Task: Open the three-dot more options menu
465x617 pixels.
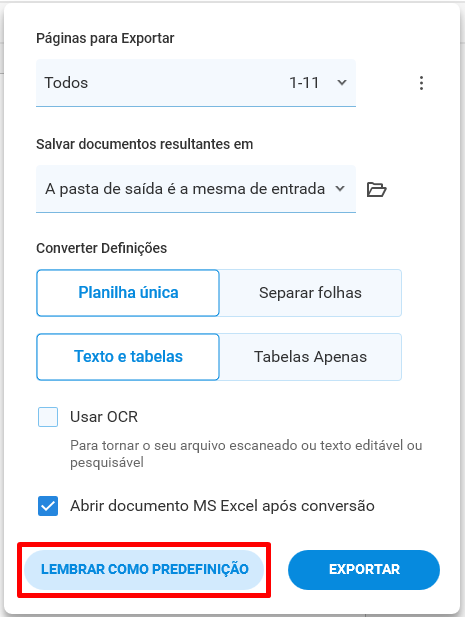Action: coord(421,83)
